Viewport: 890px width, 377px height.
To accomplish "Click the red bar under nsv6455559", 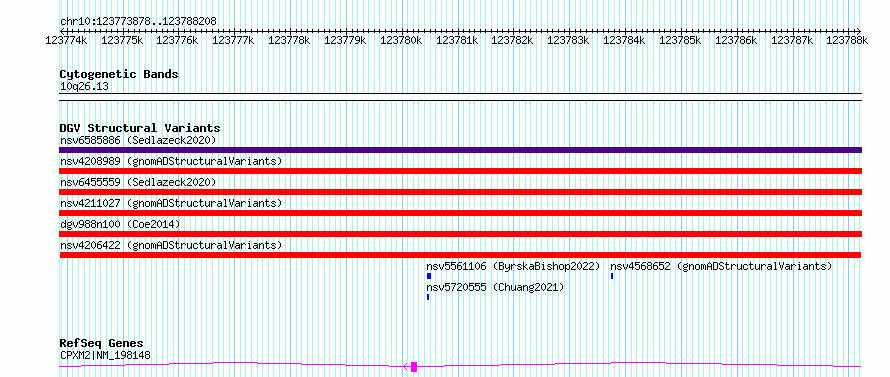I will [460, 192].
